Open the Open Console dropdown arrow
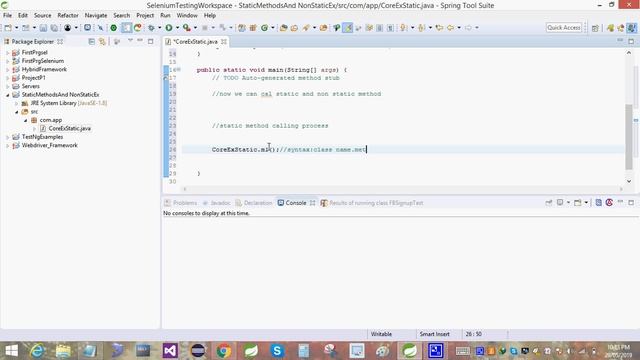 click(586, 202)
